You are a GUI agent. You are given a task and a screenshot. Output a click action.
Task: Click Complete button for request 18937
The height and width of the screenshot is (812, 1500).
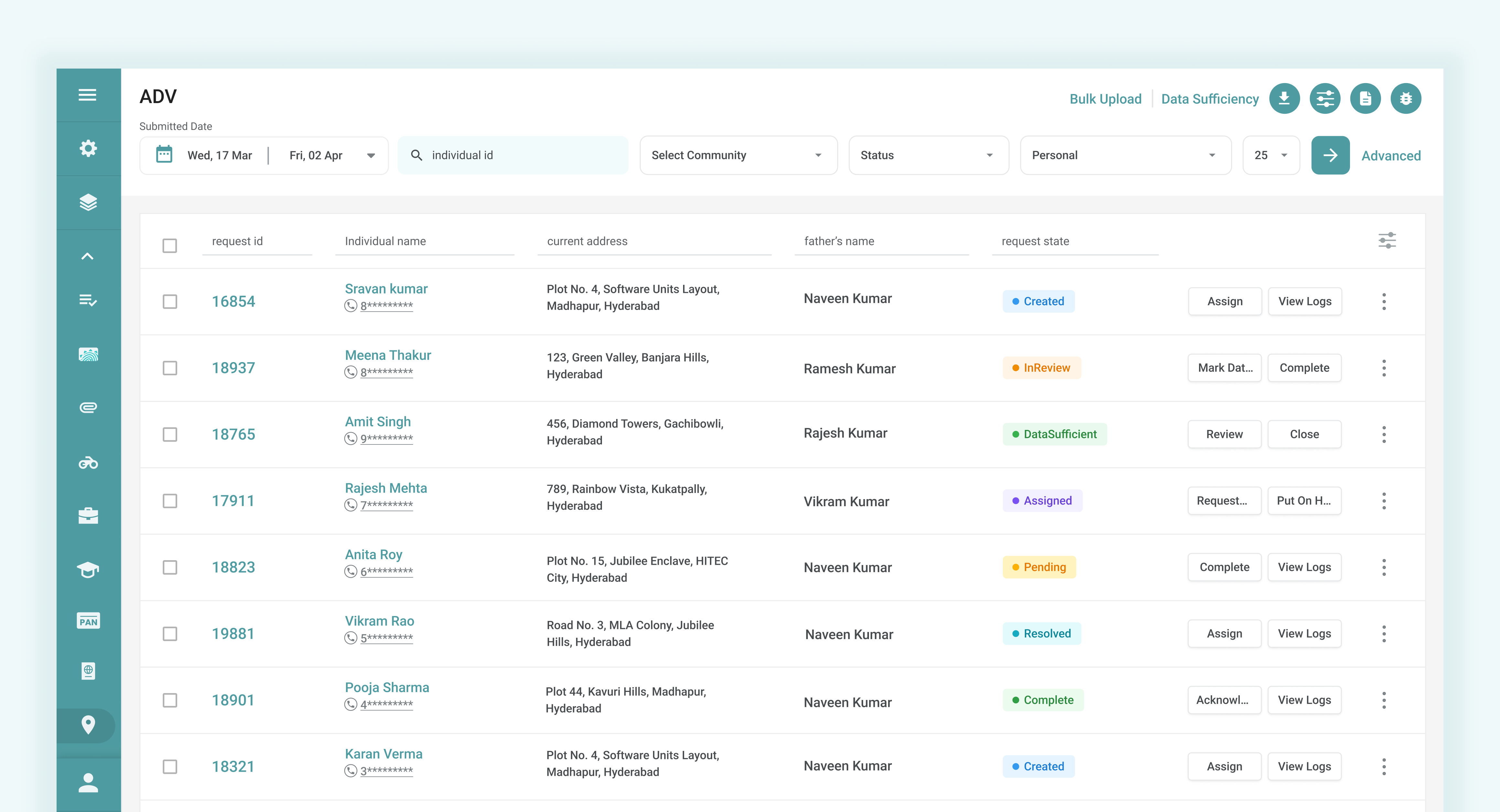pyautogui.click(x=1304, y=367)
